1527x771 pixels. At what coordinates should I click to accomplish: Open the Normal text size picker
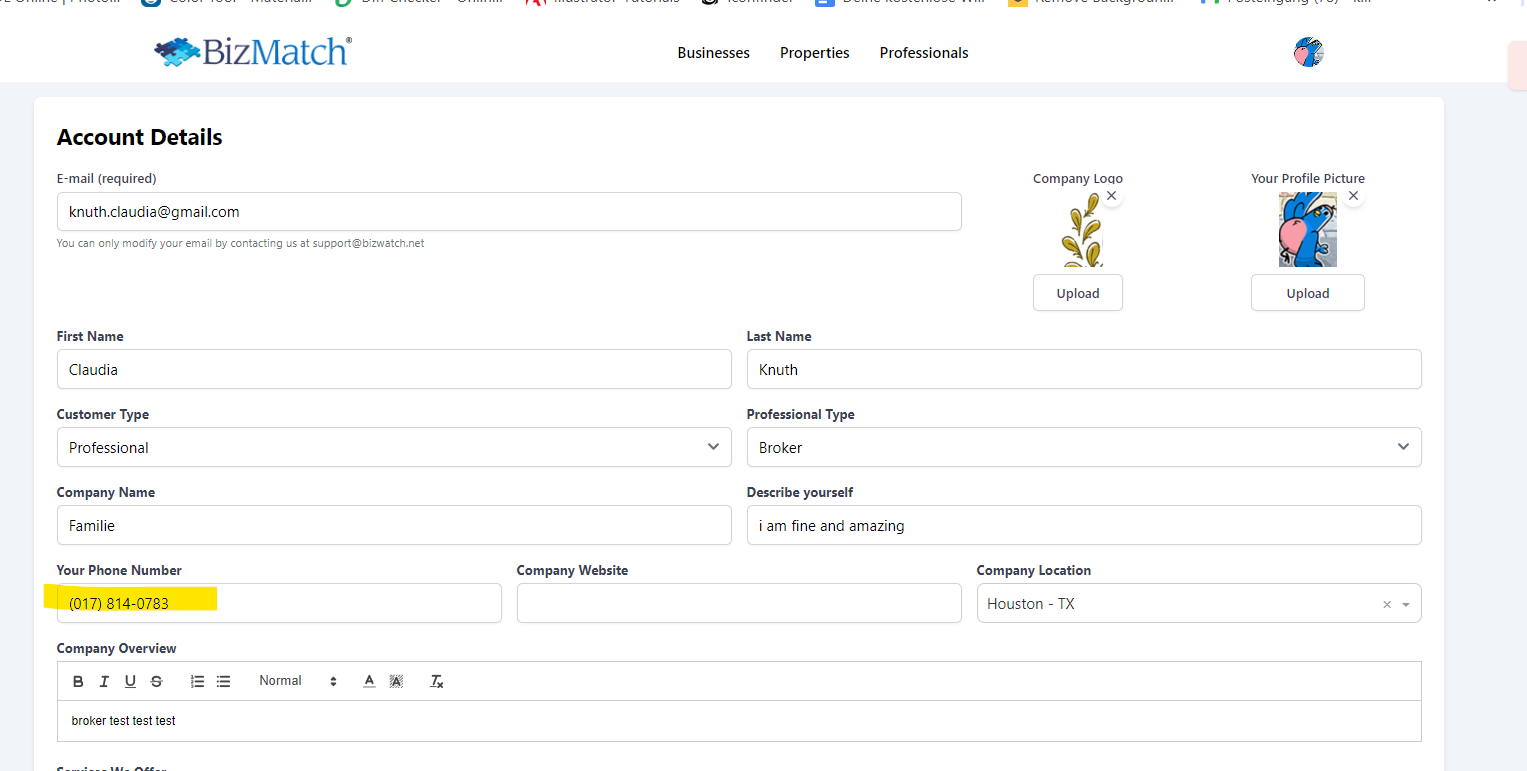297,681
